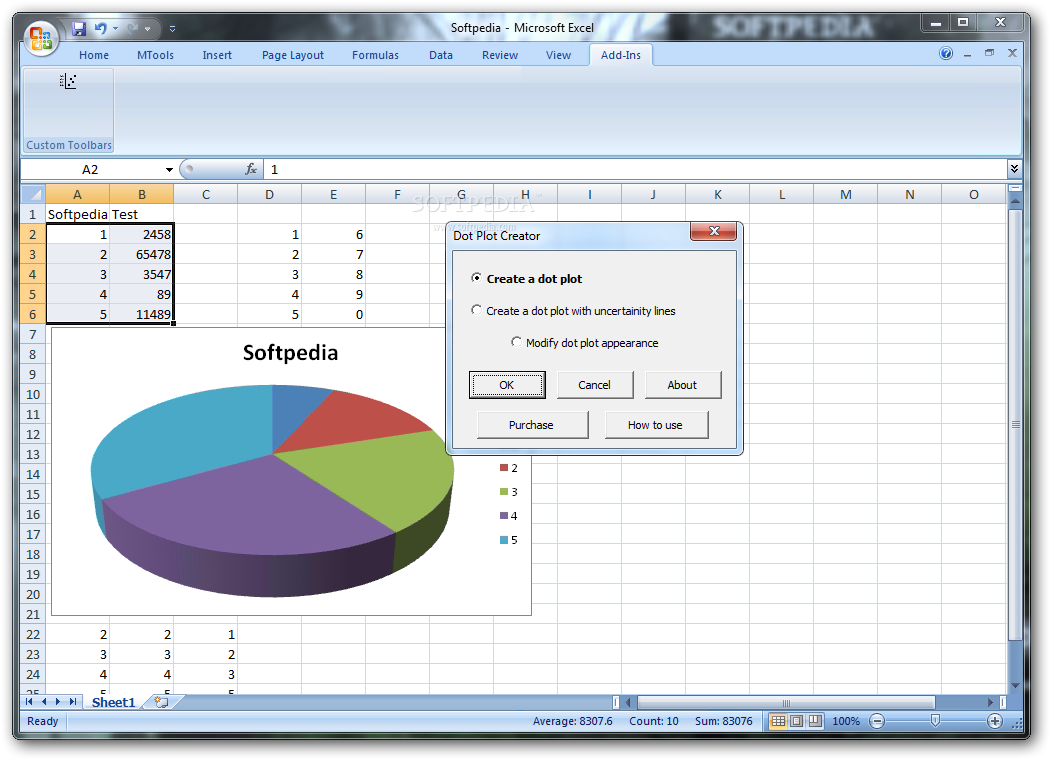Open the How to use button
The width and height of the screenshot is (1051, 760).
click(656, 425)
